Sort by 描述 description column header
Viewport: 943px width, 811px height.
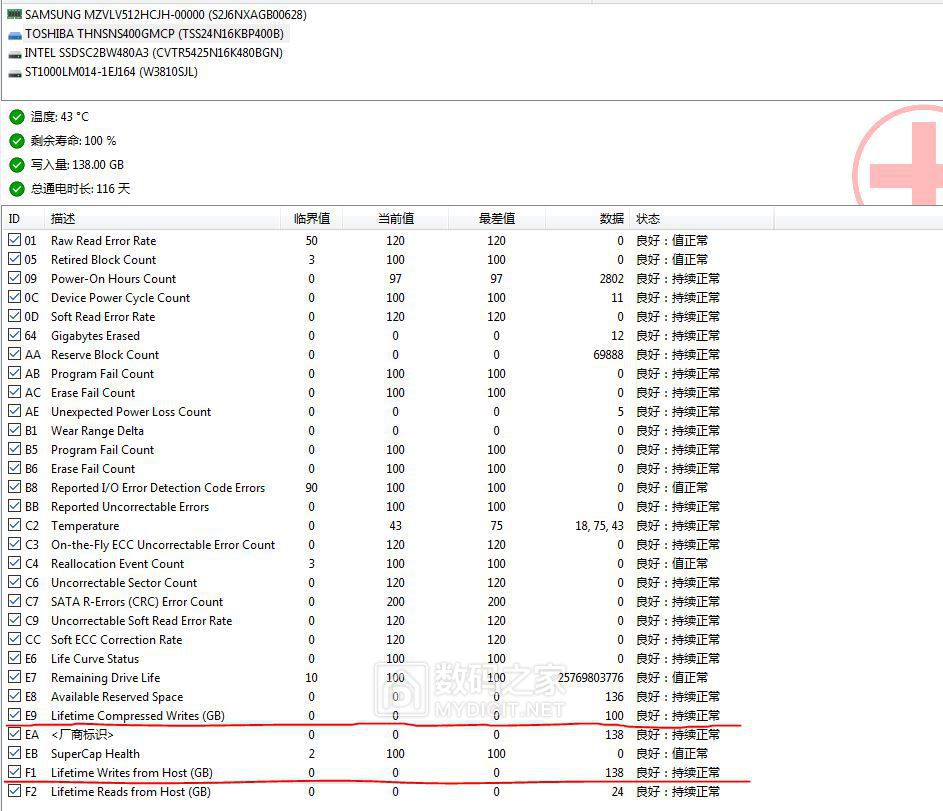(x=162, y=219)
